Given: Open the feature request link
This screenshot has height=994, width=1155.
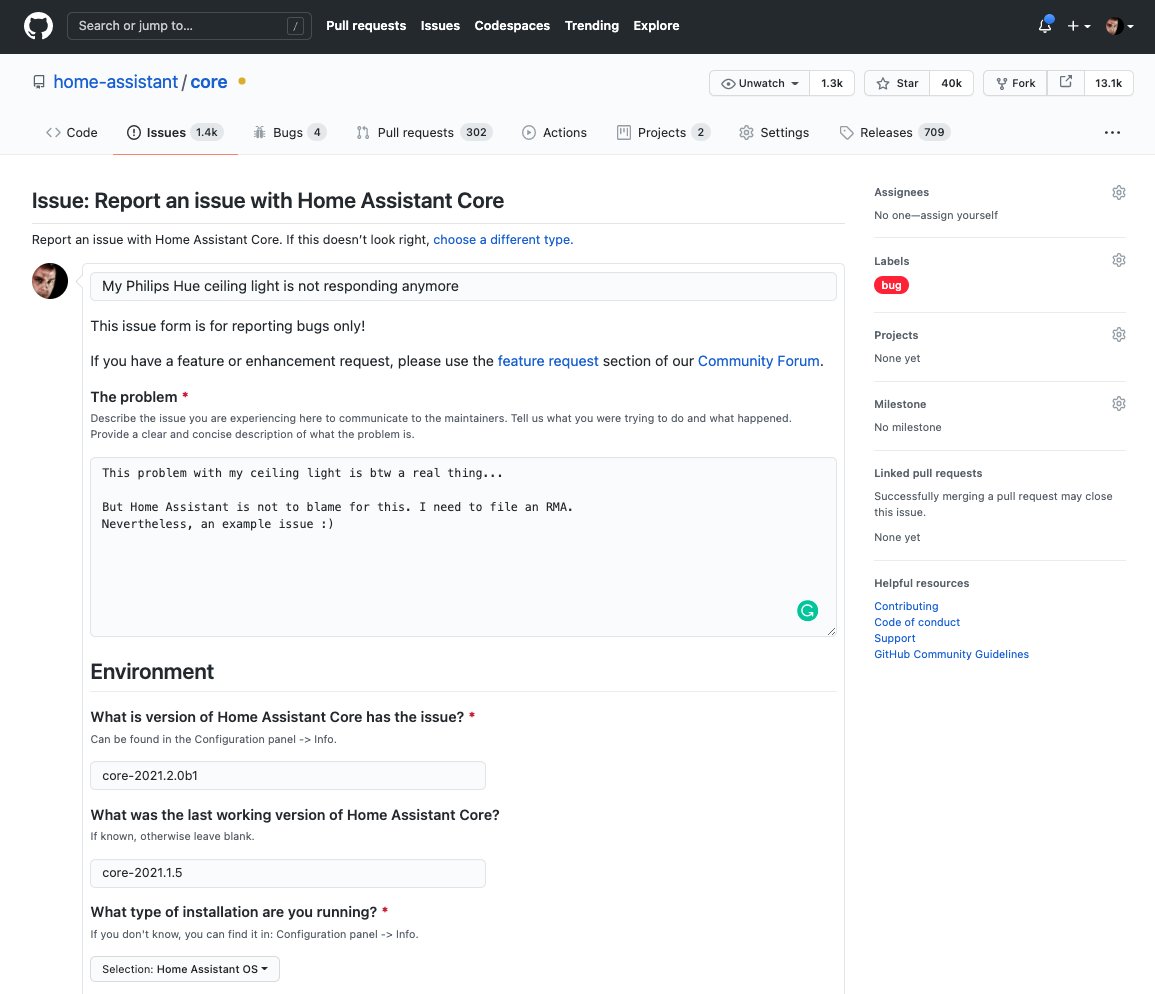Looking at the screenshot, I should pyautogui.click(x=548, y=361).
